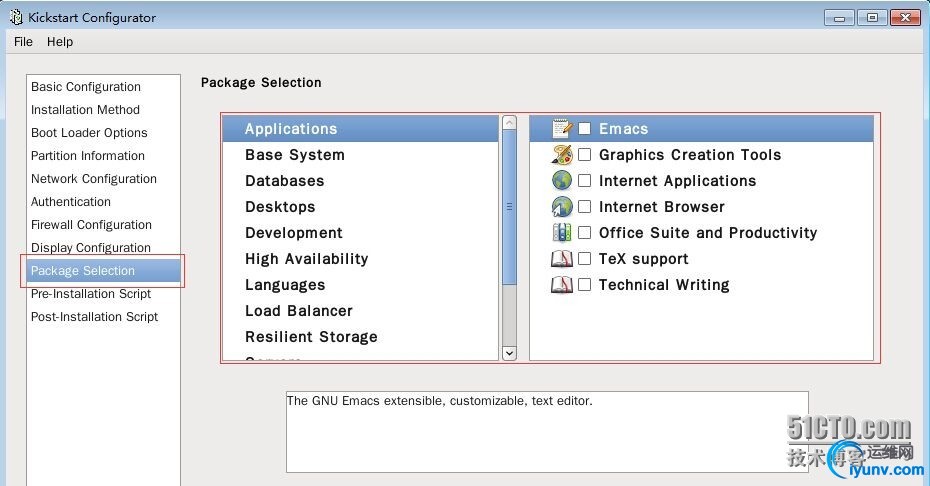Close the Kickstart Configurator window
Image resolution: width=930 pixels, height=486 pixels.
[905, 18]
